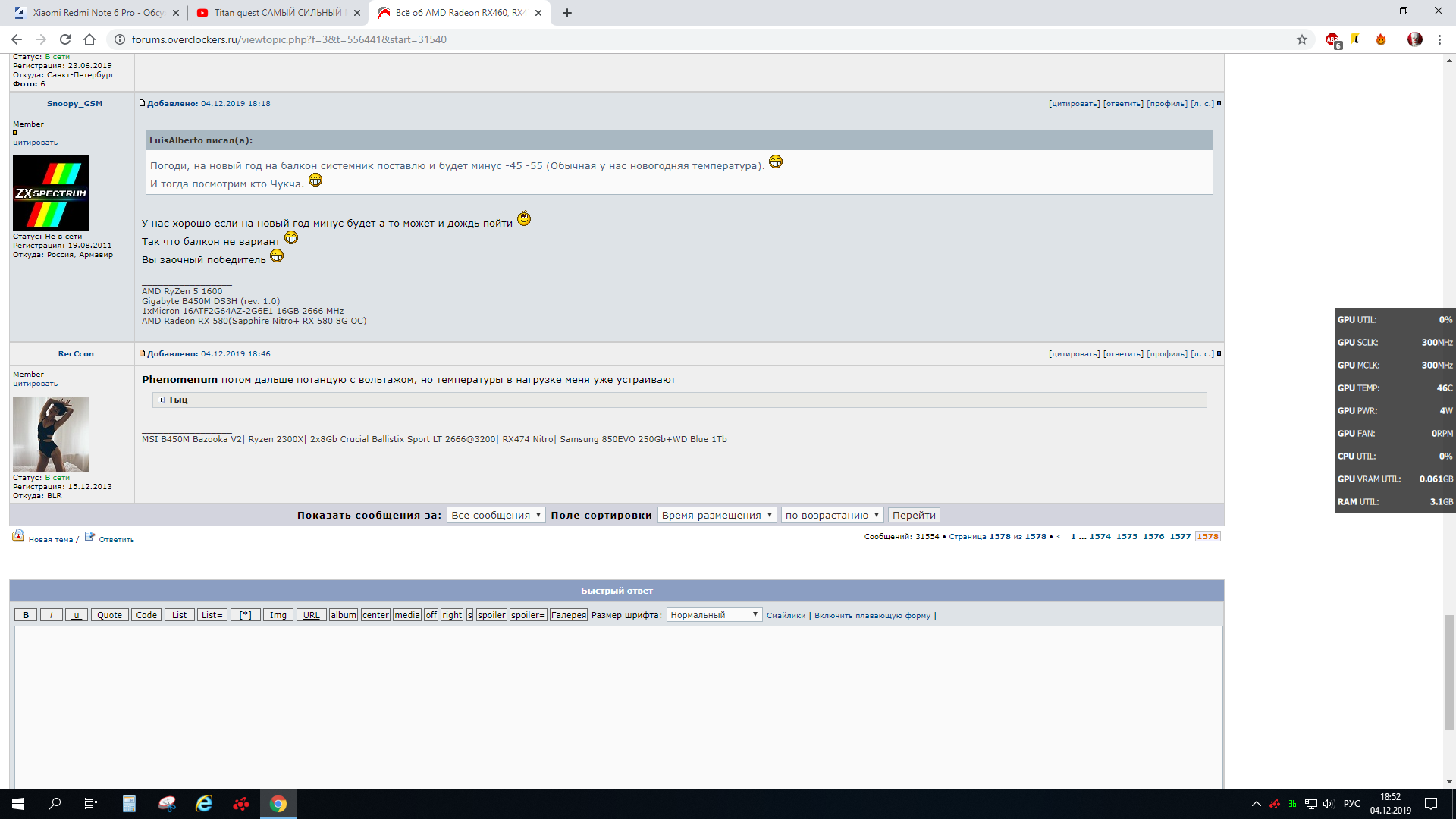Bookmark this page with star icon
1456x819 pixels.
(x=1302, y=39)
